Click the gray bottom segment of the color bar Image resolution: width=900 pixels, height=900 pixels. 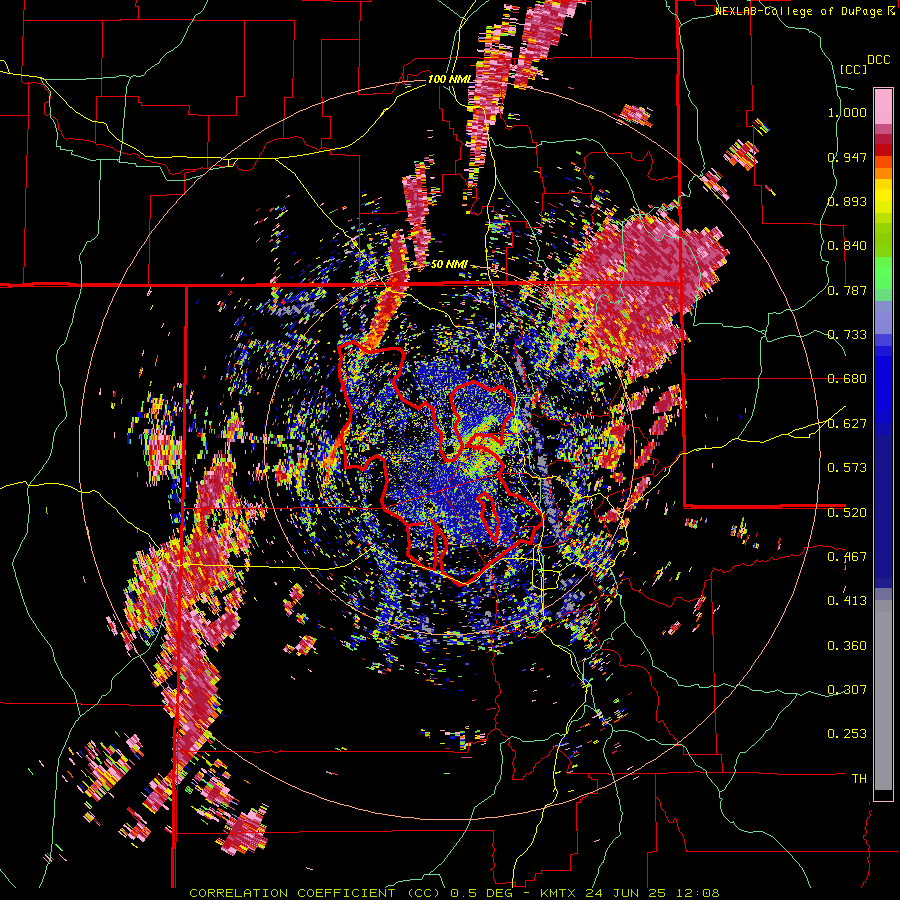pyautogui.click(x=883, y=695)
